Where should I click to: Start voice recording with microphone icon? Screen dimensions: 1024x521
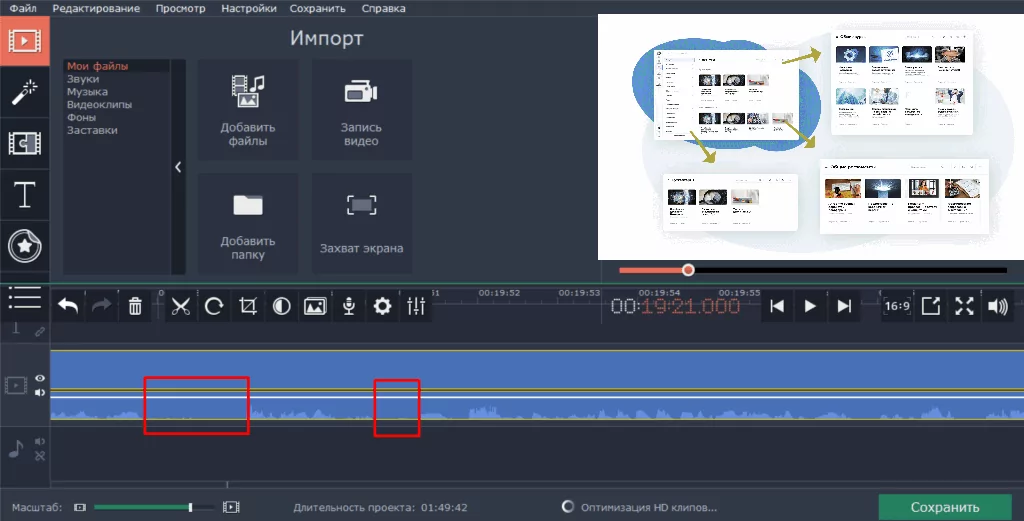[349, 306]
